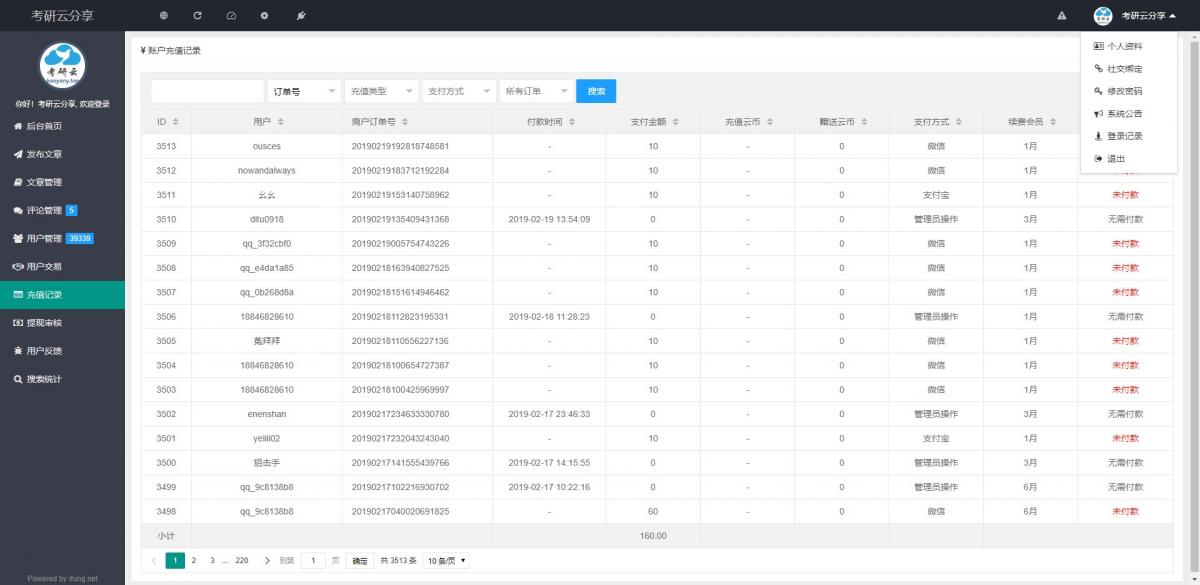The height and width of the screenshot is (585, 1200).
Task: Select 登录记录 from user menu
Action: 1128,136
